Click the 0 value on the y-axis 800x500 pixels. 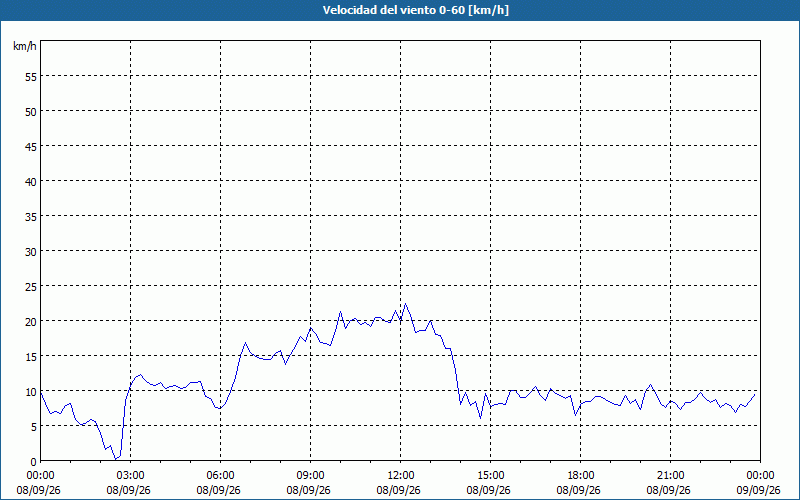pos(34,462)
